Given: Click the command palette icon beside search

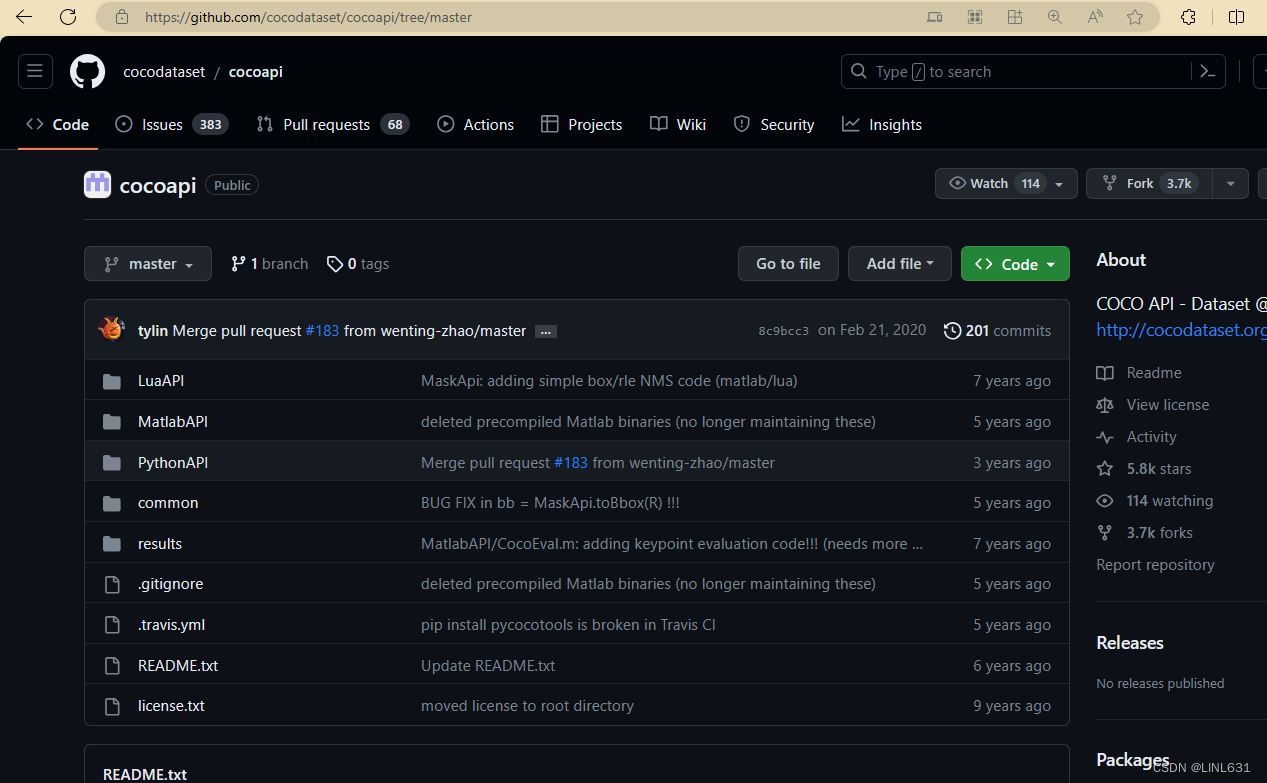Looking at the screenshot, I should point(1208,71).
